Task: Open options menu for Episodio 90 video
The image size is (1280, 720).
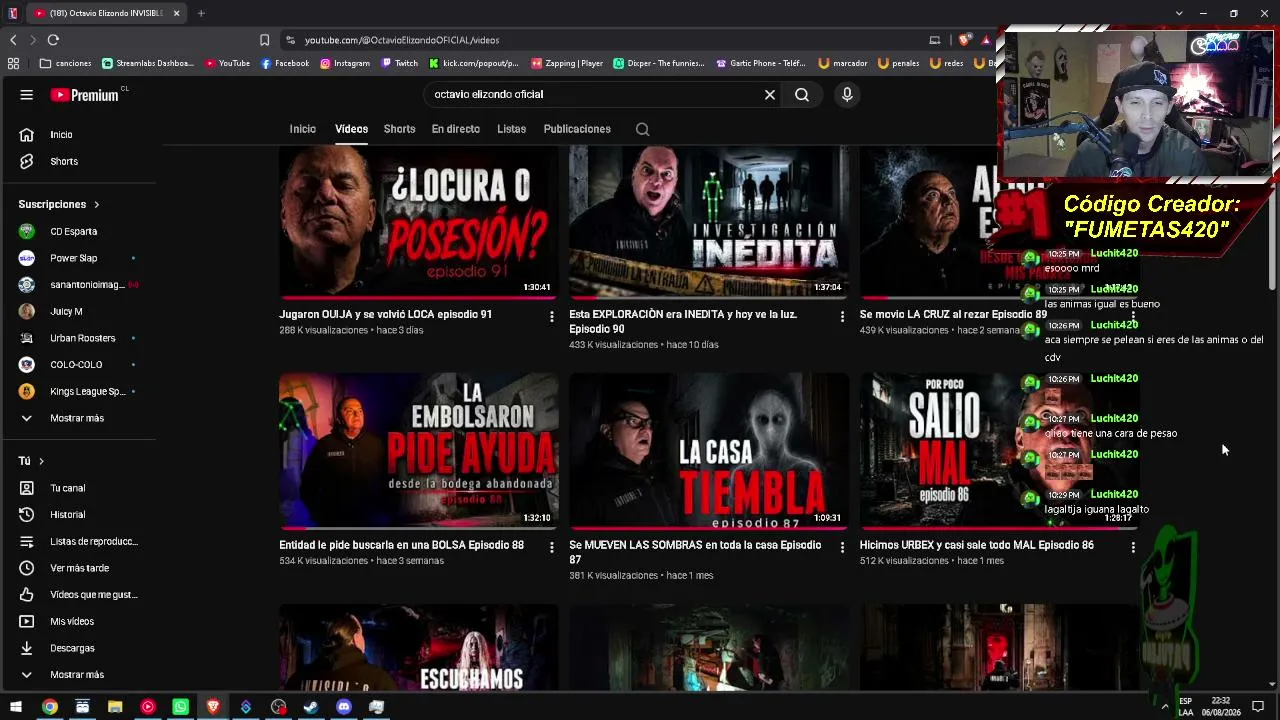Action: pos(842,317)
